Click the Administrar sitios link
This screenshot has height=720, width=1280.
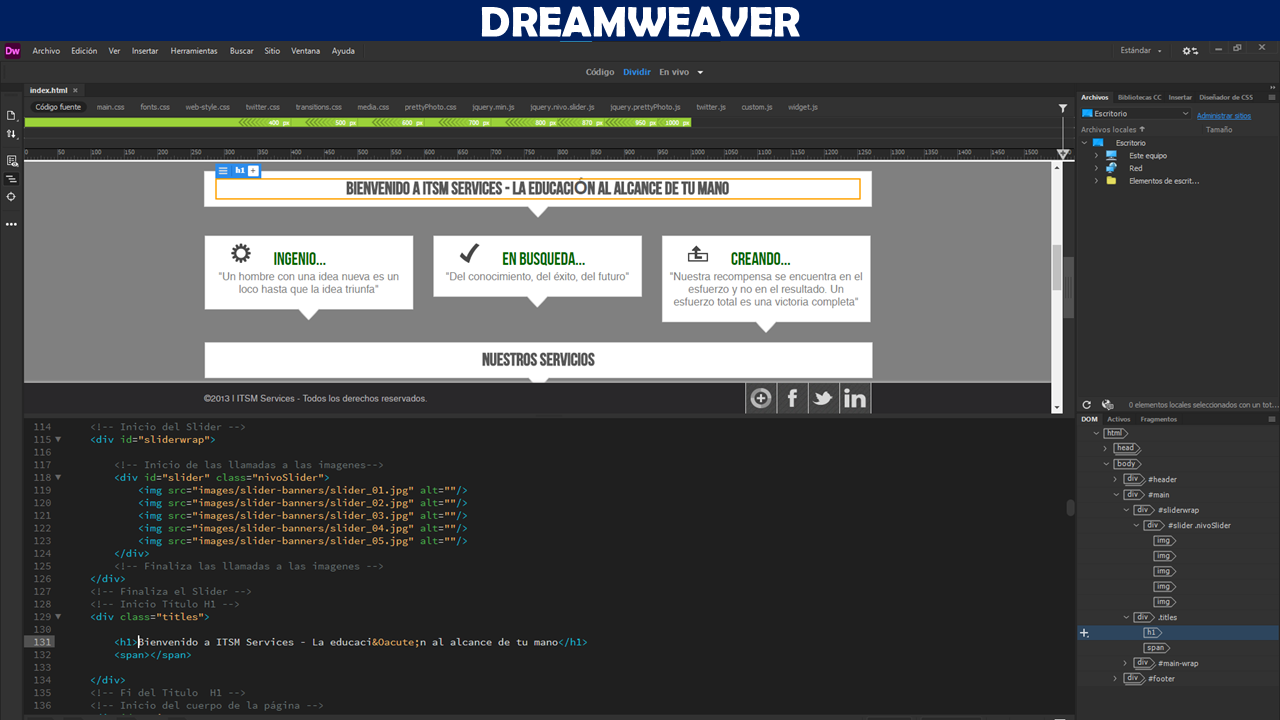tap(1223, 116)
